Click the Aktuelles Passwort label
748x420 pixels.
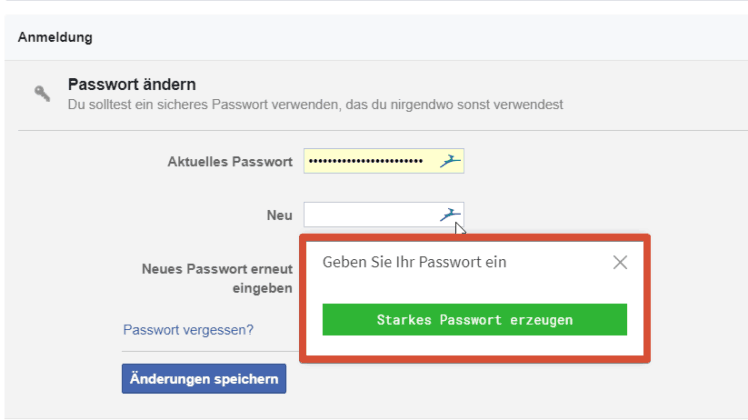point(230,162)
